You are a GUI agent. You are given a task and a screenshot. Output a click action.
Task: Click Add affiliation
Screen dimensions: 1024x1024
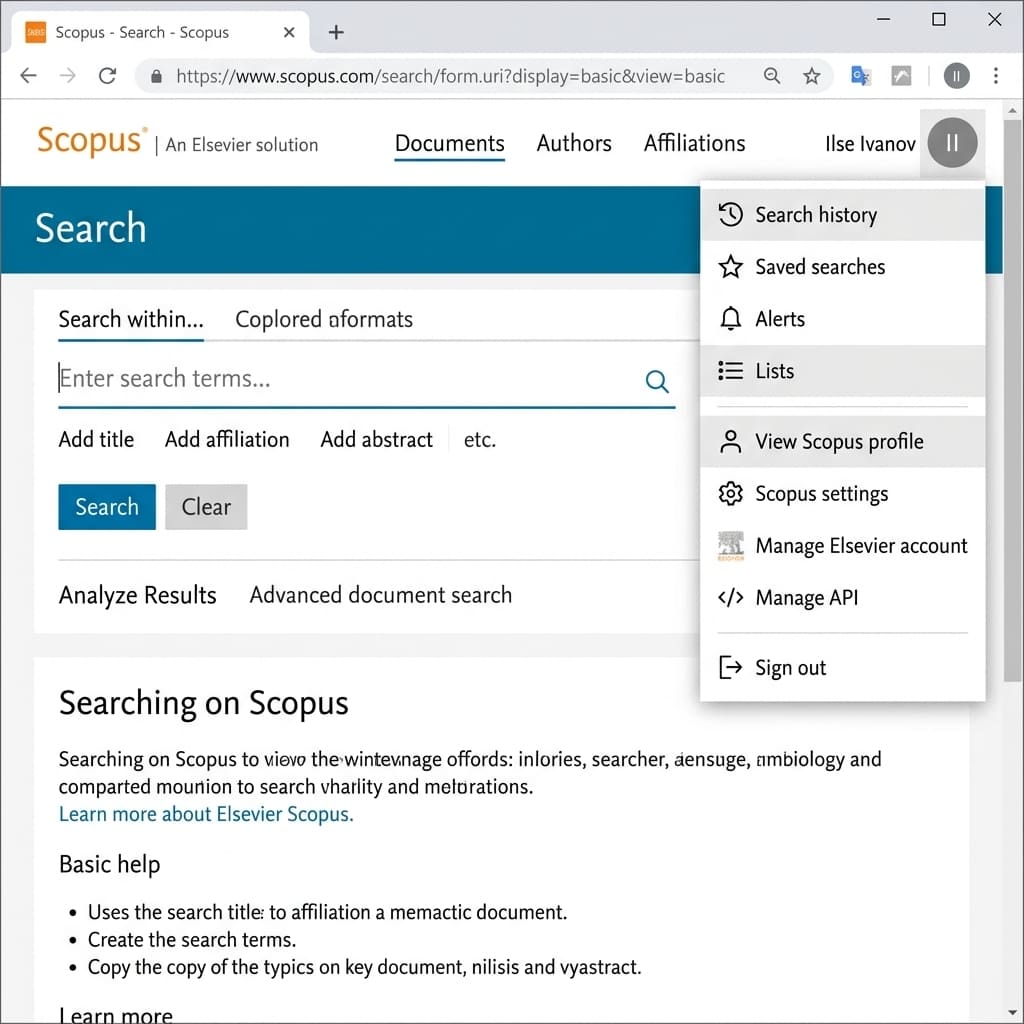[227, 440]
